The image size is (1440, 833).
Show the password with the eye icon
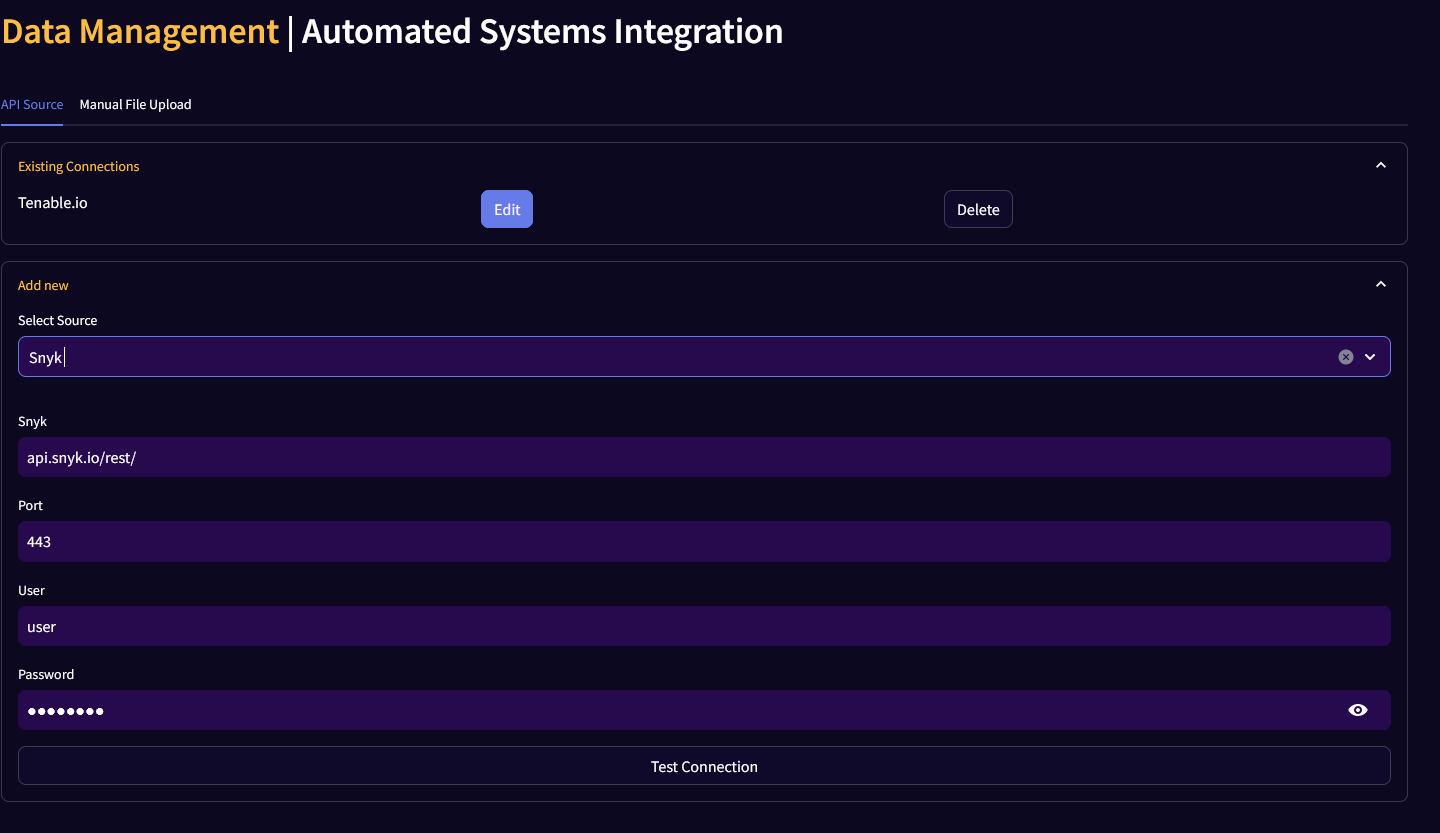pos(1358,710)
